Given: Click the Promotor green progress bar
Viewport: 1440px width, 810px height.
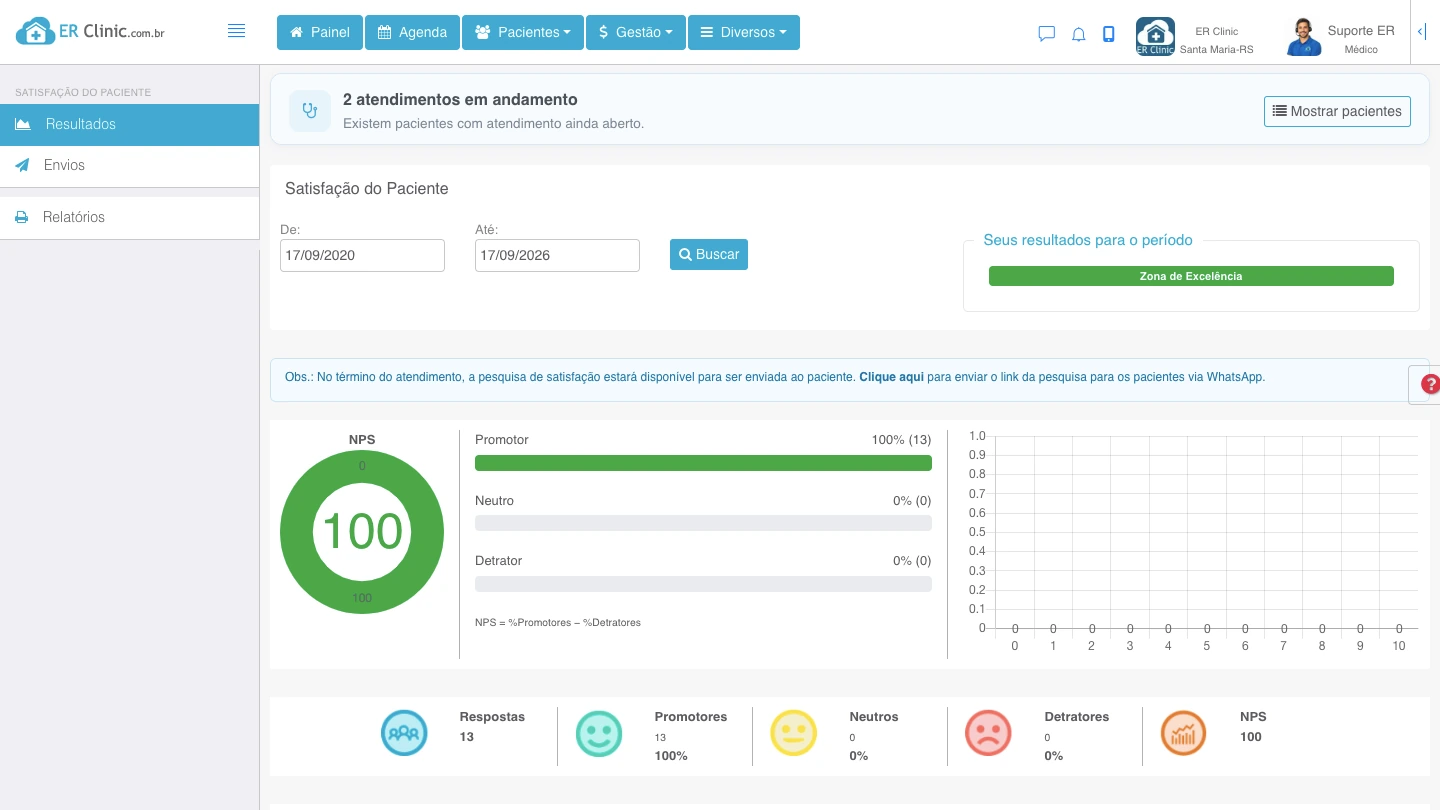Looking at the screenshot, I should coord(703,463).
